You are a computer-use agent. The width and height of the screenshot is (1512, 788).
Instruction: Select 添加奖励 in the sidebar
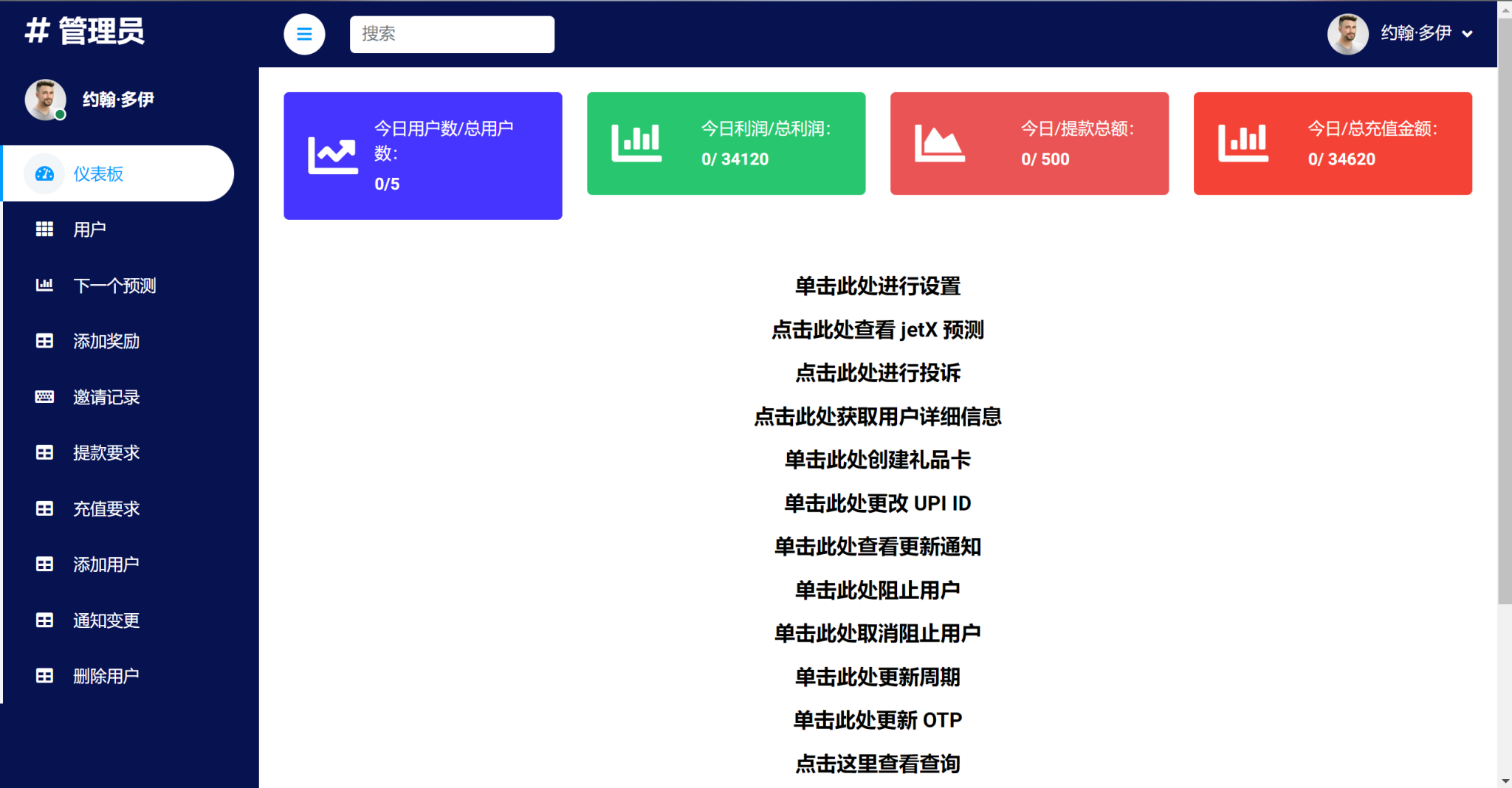point(106,341)
